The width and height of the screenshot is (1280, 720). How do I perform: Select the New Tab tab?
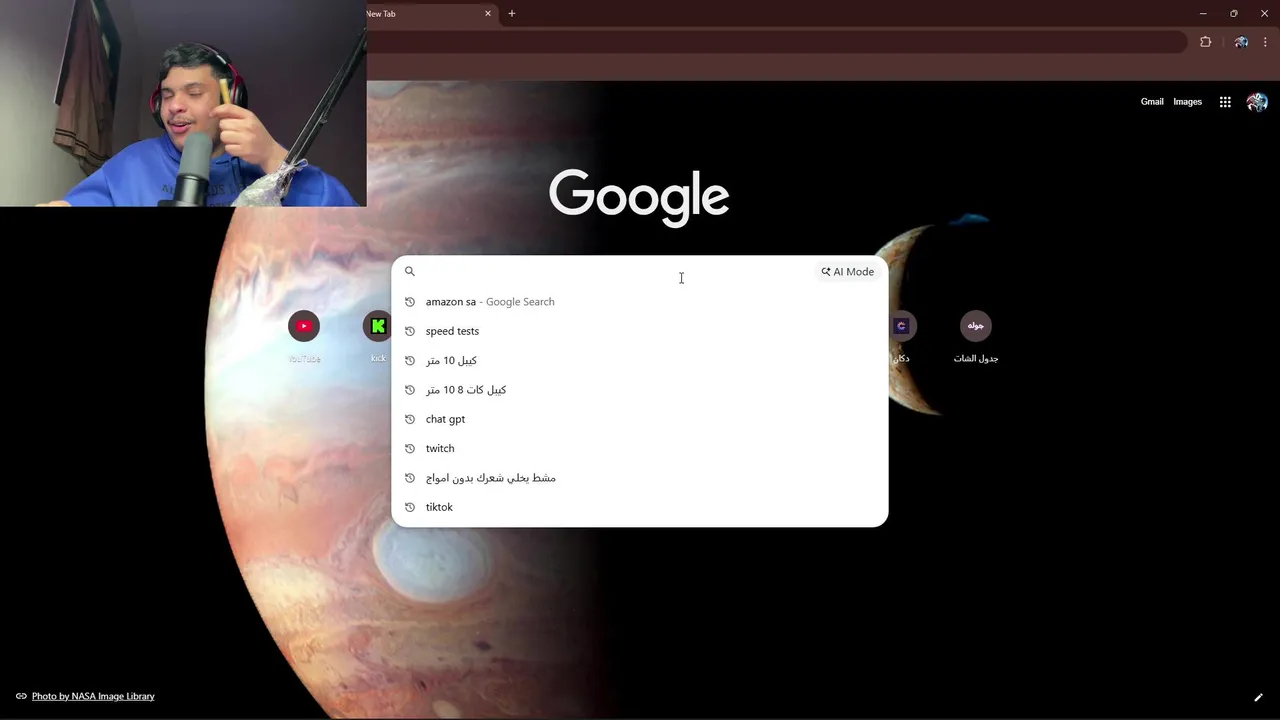(425, 13)
